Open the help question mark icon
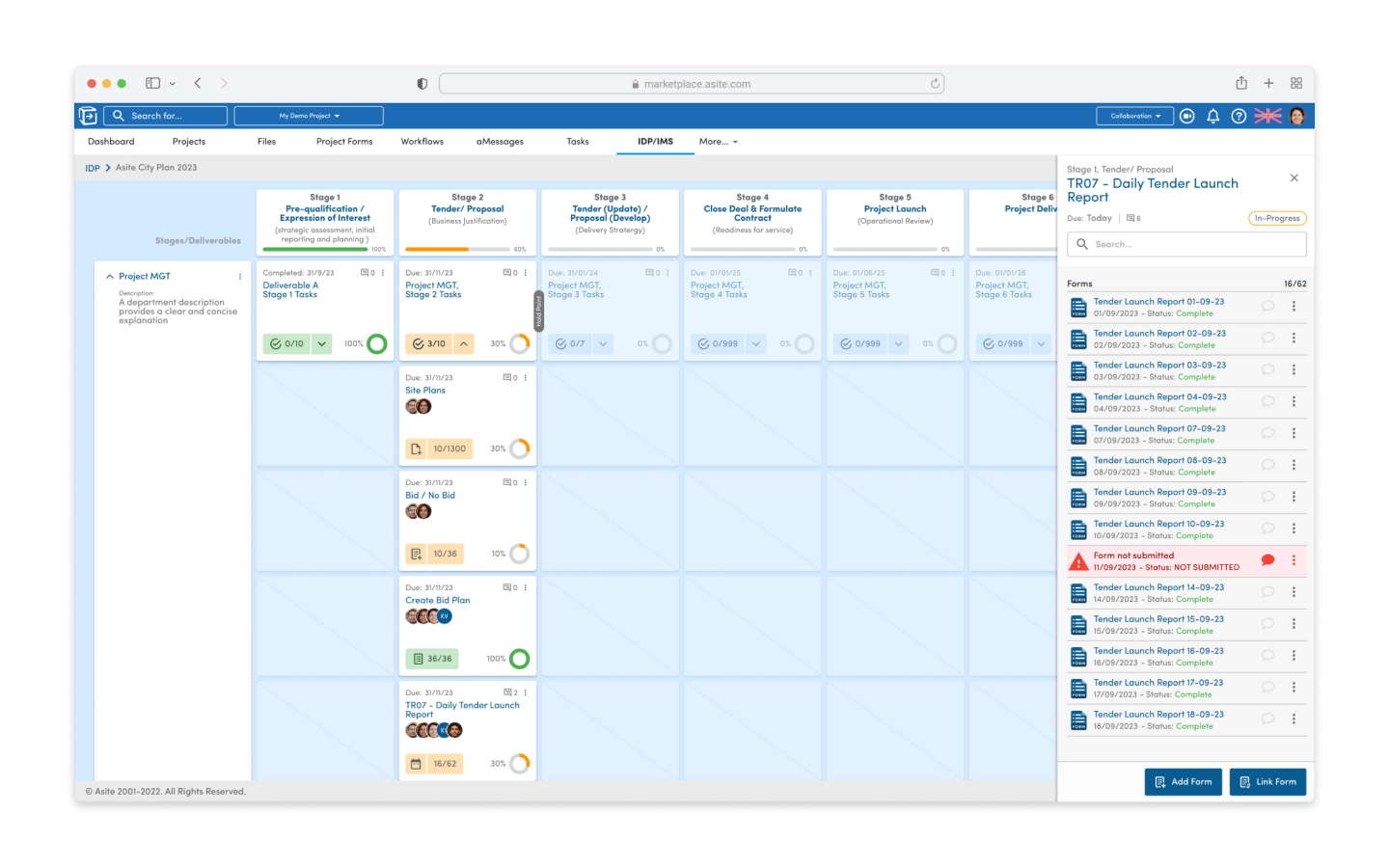The image size is (1389, 868). (x=1239, y=116)
